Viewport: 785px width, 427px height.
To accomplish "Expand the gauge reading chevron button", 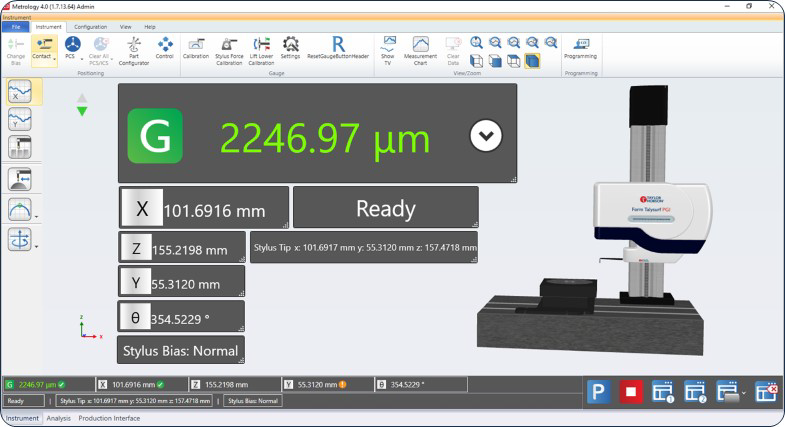I will pyautogui.click(x=486, y=136).
